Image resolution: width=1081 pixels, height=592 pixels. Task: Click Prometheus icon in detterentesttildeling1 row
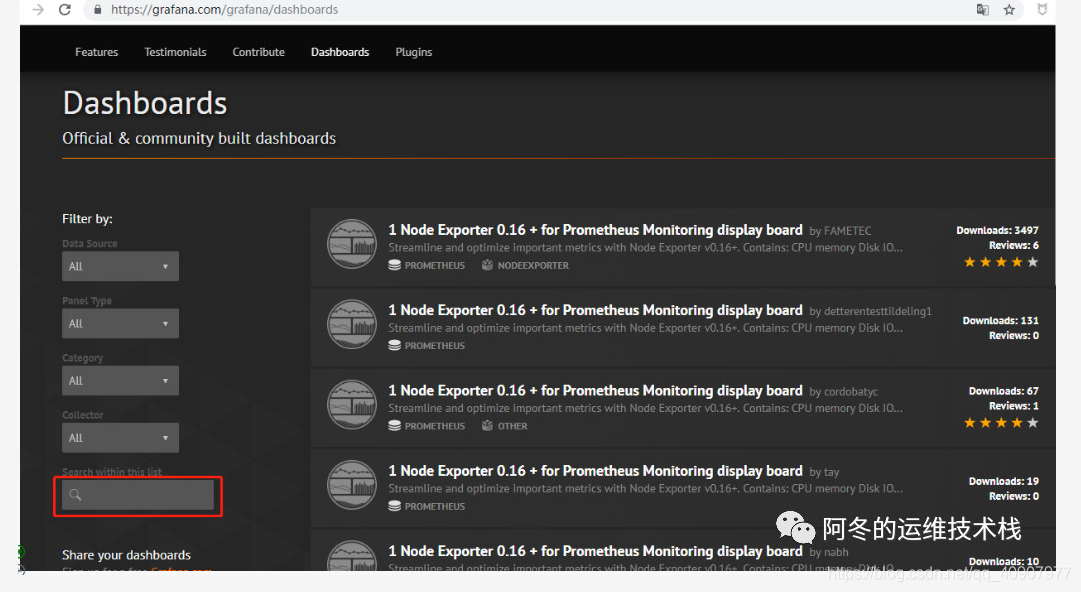click(394, 345)
